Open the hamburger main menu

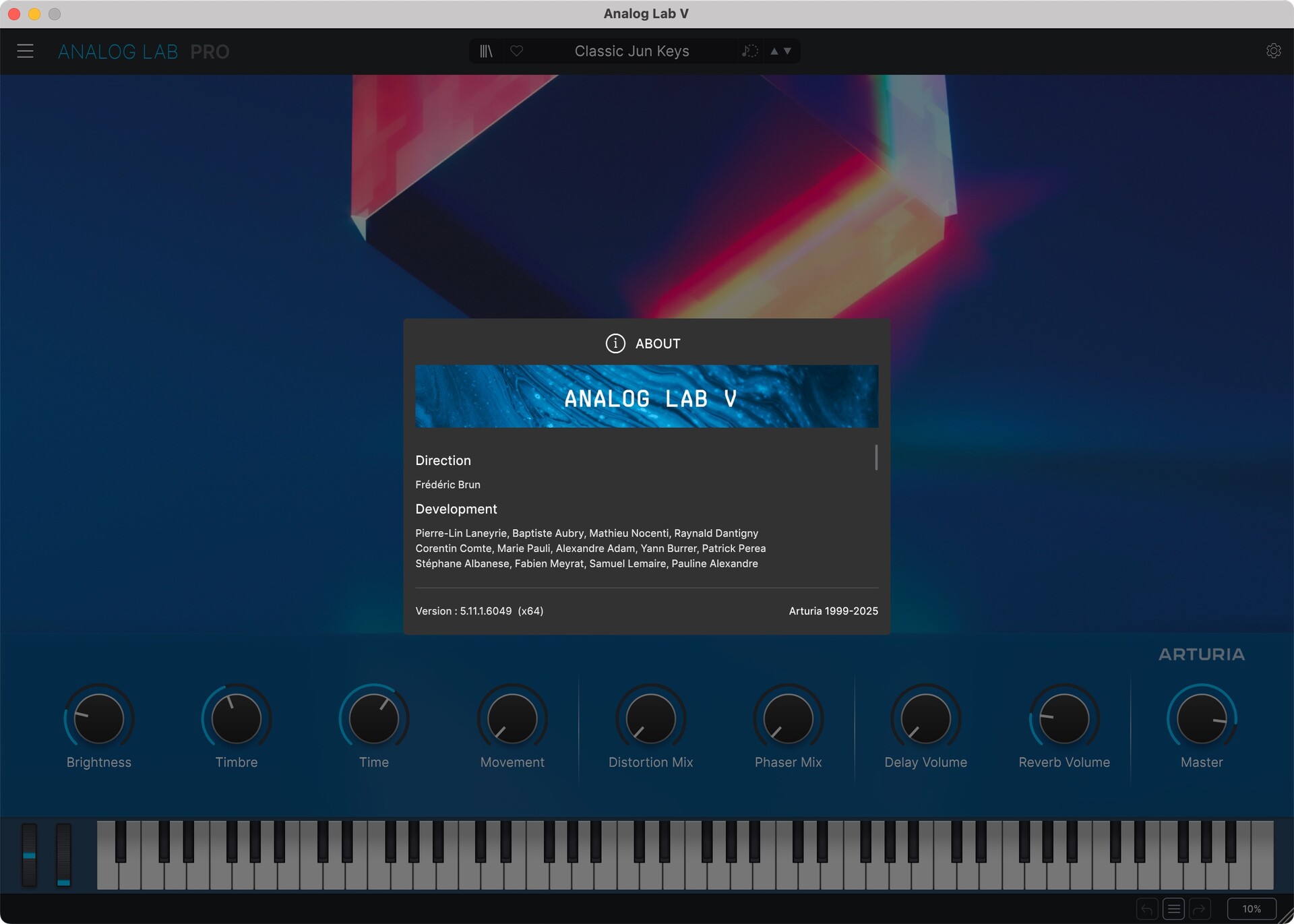(25, 51)
